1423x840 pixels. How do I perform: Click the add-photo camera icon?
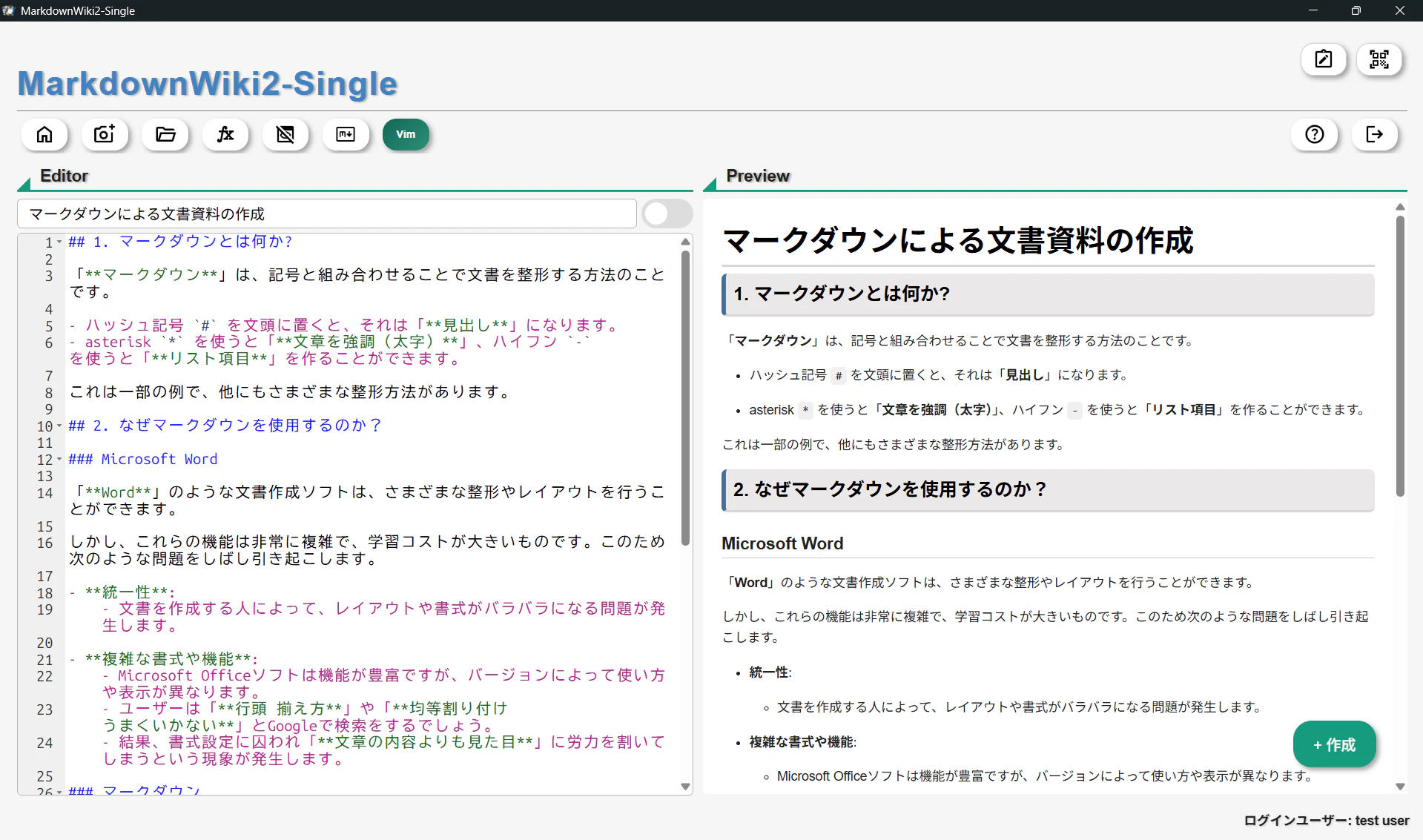(x=105, y=134)
